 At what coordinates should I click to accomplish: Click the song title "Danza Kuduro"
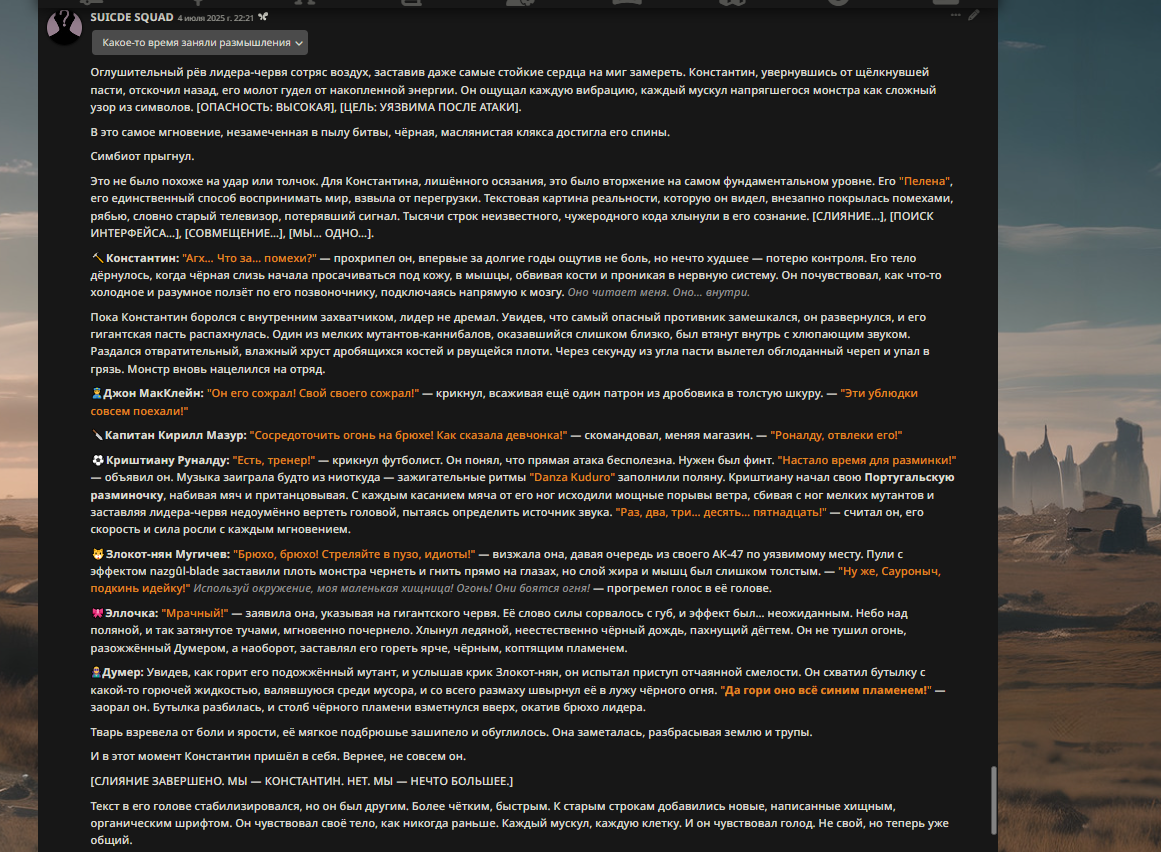572,477
